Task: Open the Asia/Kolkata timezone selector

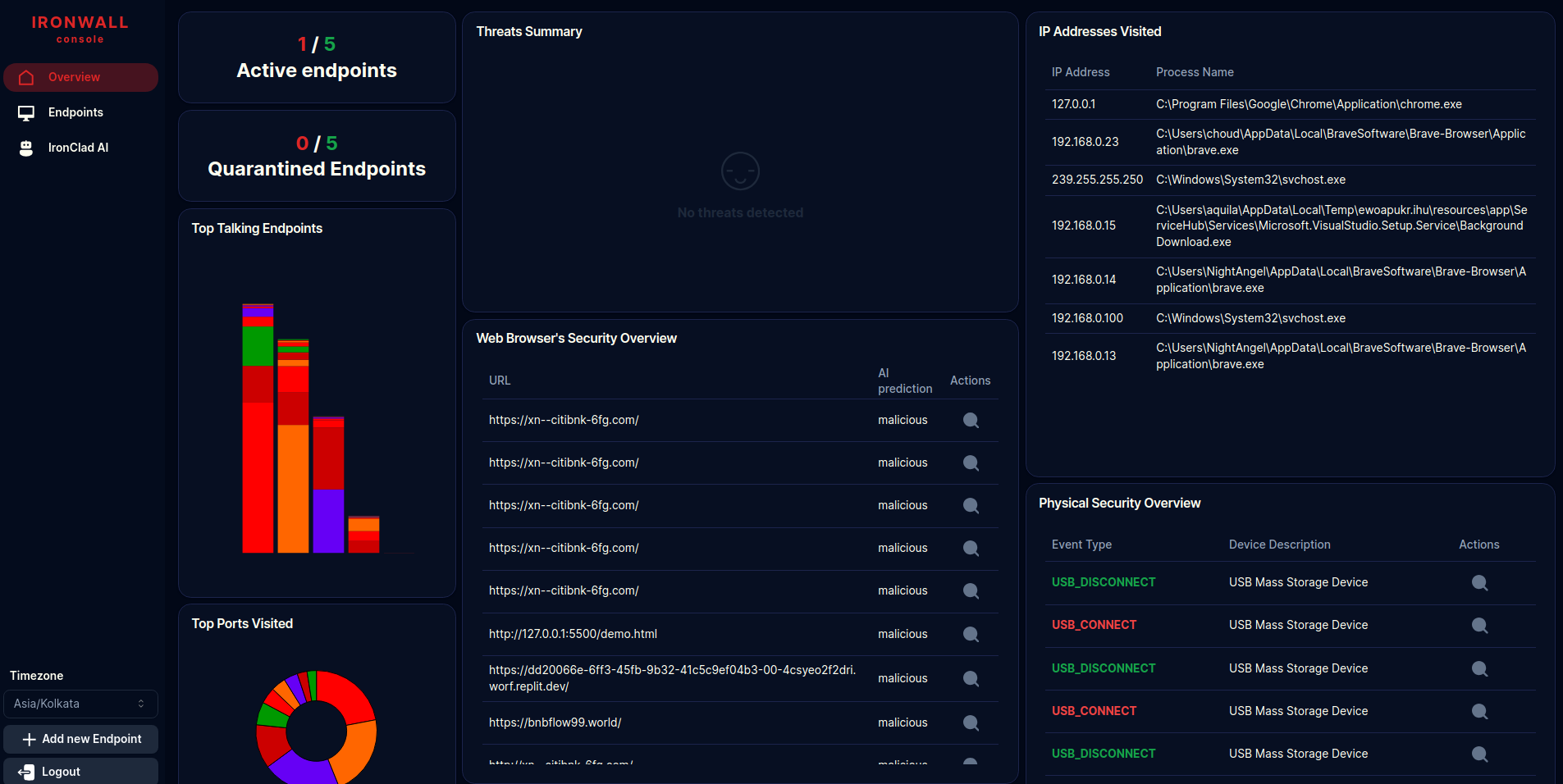Action: click(80, 704)
